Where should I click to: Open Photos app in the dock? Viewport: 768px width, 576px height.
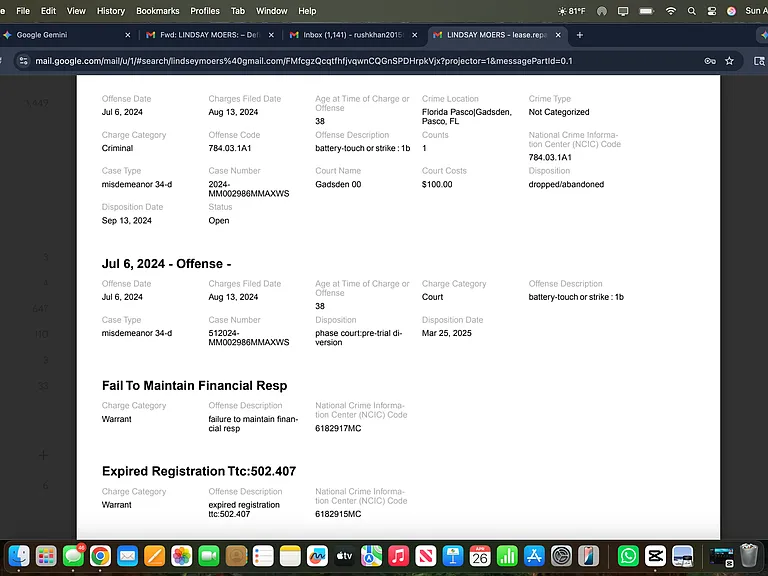point(181,556)
